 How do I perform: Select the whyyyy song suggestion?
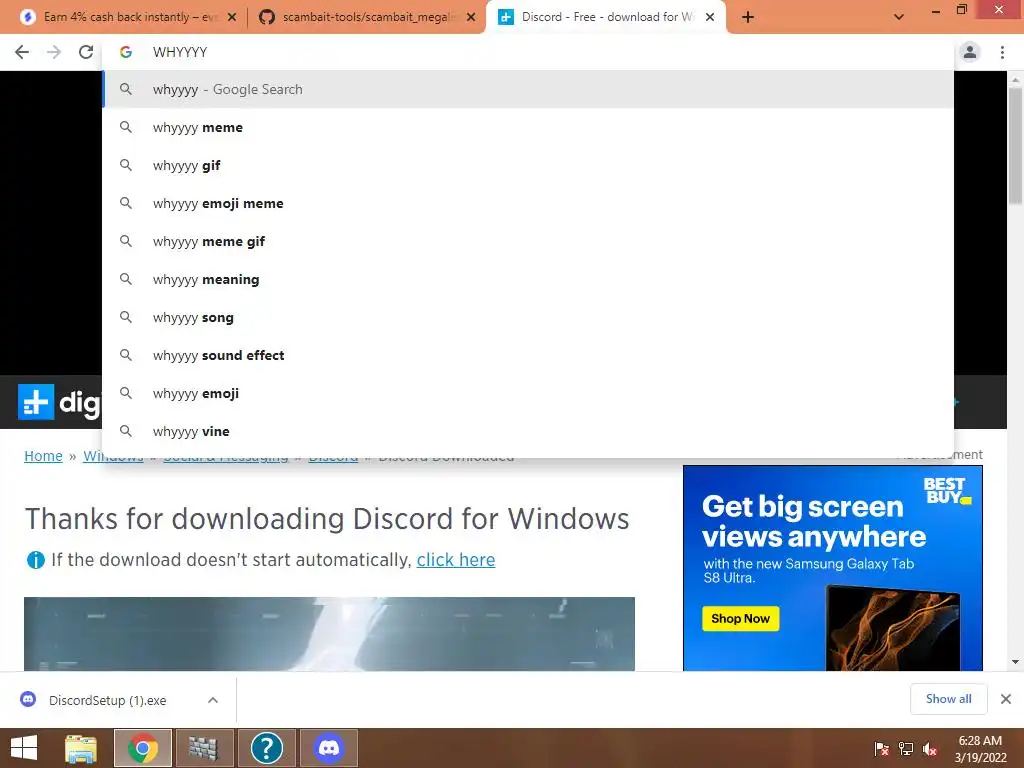(528, 317)
